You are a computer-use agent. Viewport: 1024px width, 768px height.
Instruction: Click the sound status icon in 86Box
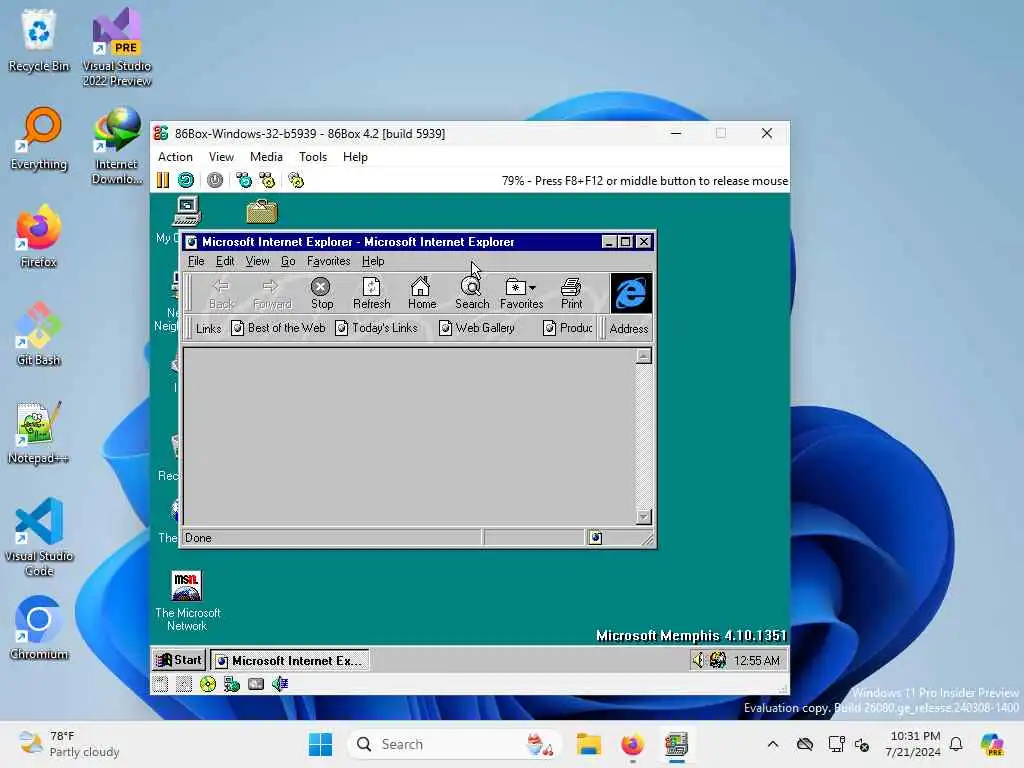coord(280,684)
